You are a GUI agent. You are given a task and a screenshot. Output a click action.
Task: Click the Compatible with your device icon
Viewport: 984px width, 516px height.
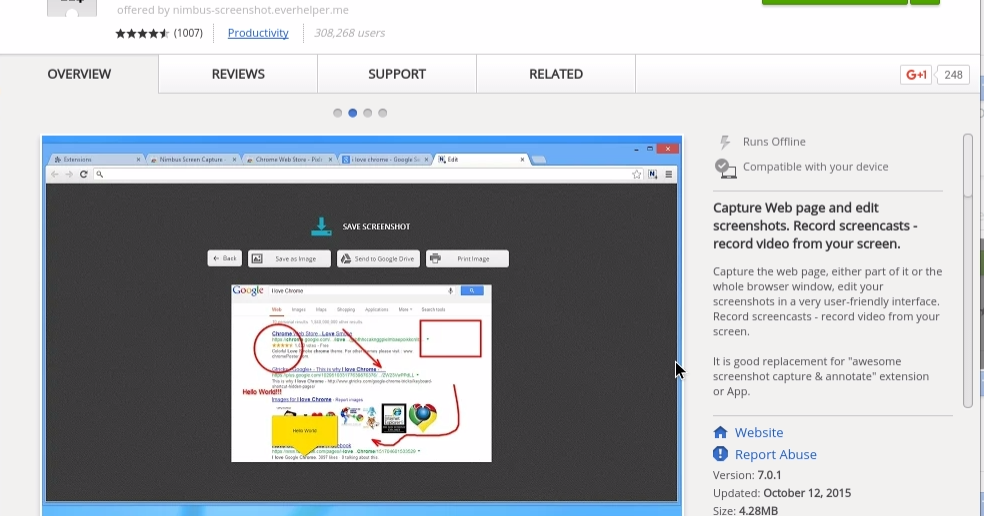point(725,168)
